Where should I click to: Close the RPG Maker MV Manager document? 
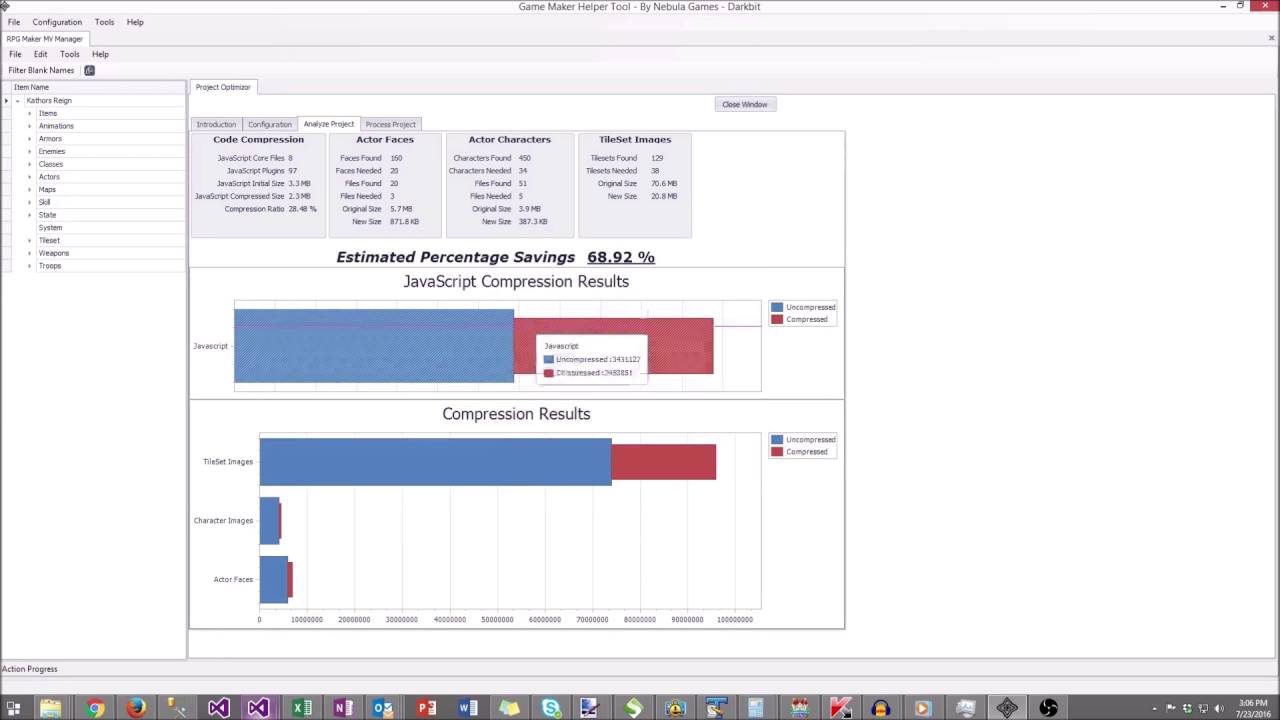click(1271, 38)
